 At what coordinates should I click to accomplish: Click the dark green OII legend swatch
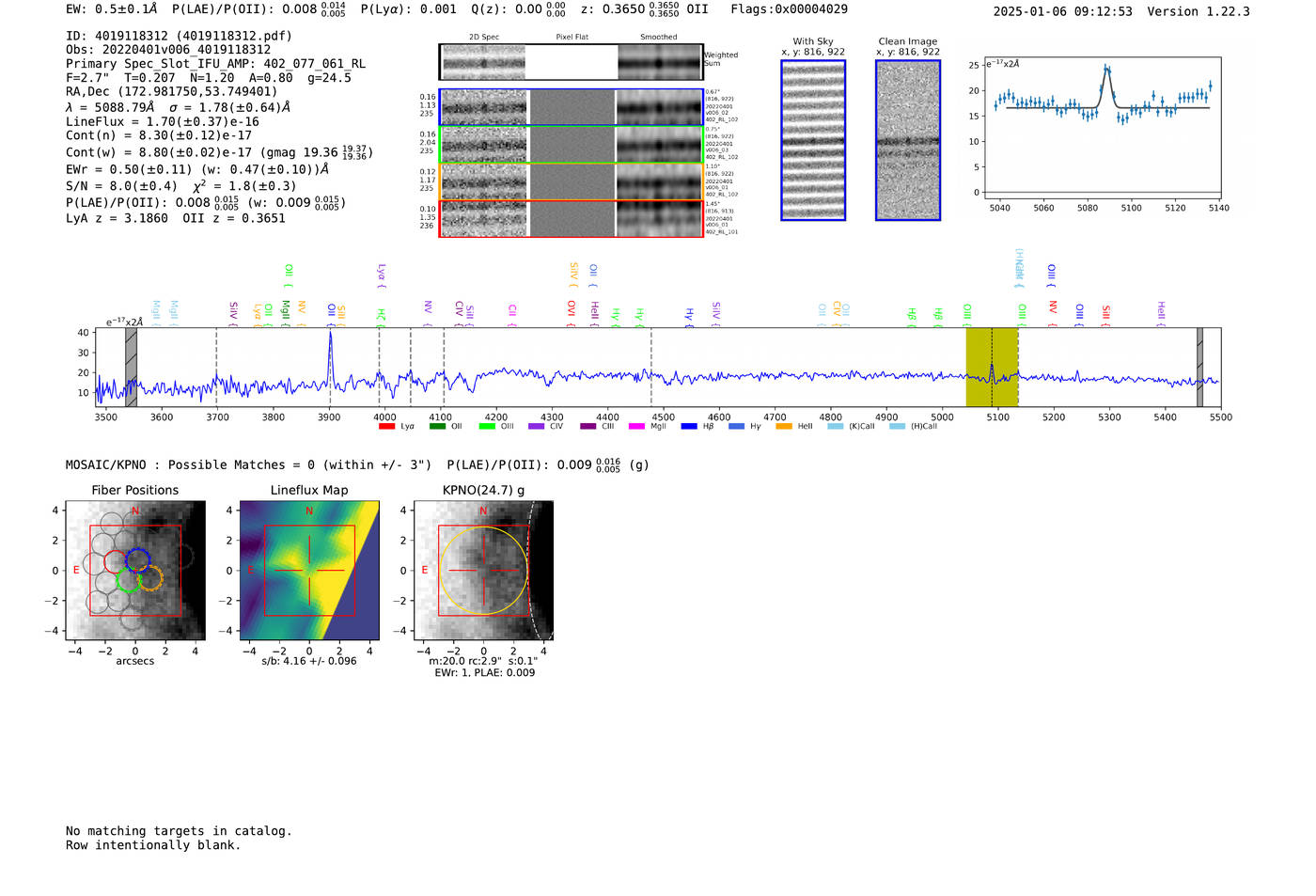point(437,427)
